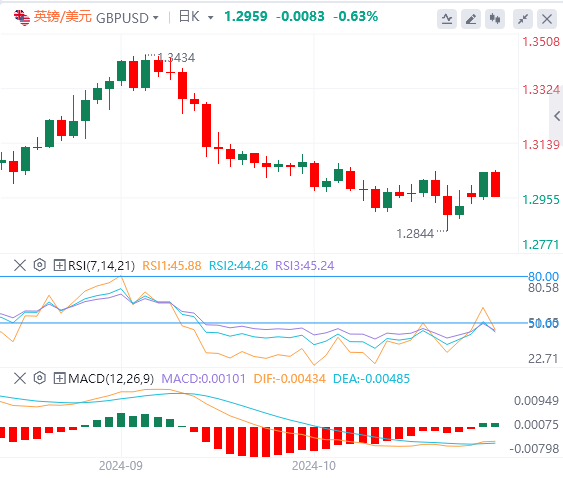
Task: Select the RSI2:44.26 value
Action: point(238,266)
